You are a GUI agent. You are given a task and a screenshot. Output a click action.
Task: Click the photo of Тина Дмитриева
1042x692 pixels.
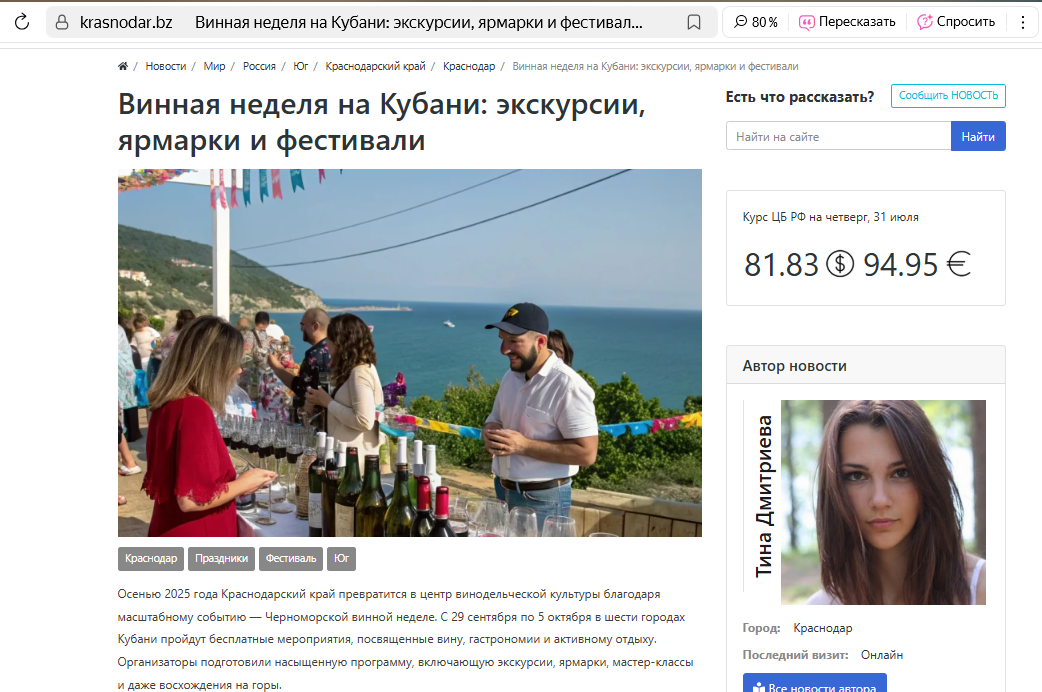pos(883,501)
